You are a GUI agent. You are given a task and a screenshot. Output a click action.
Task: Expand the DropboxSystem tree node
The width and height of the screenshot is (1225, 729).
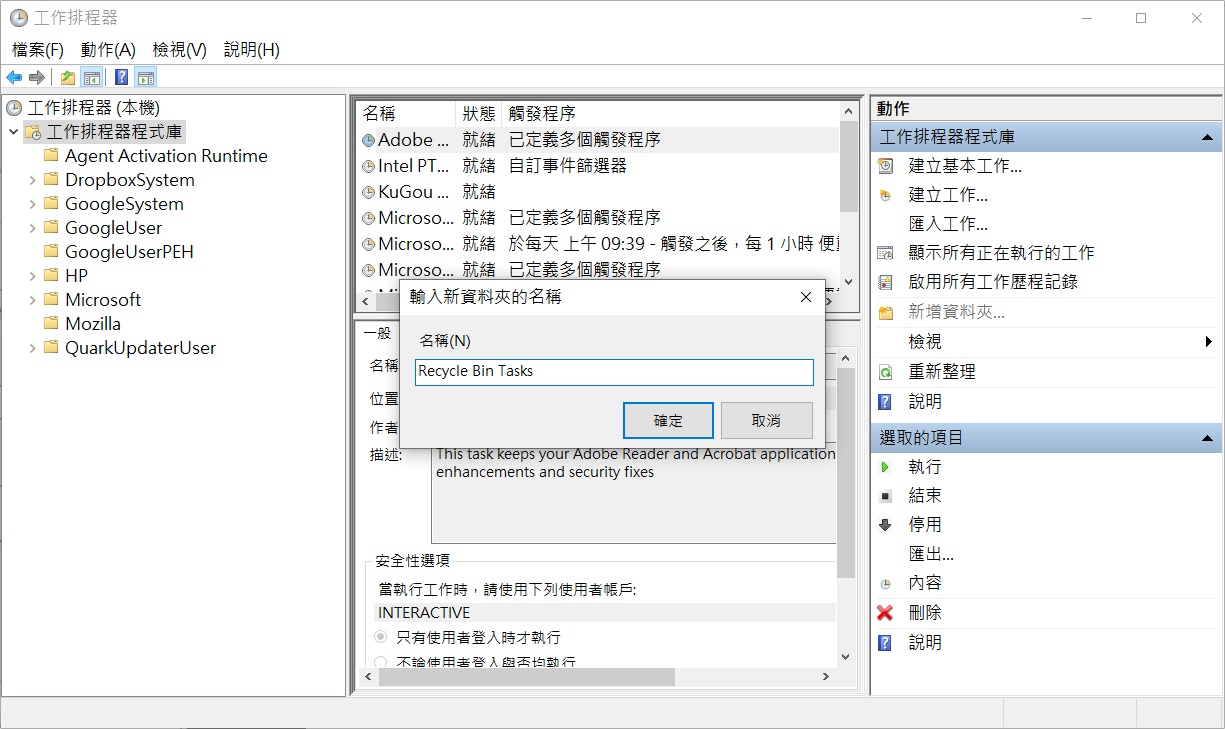point(32,180)
